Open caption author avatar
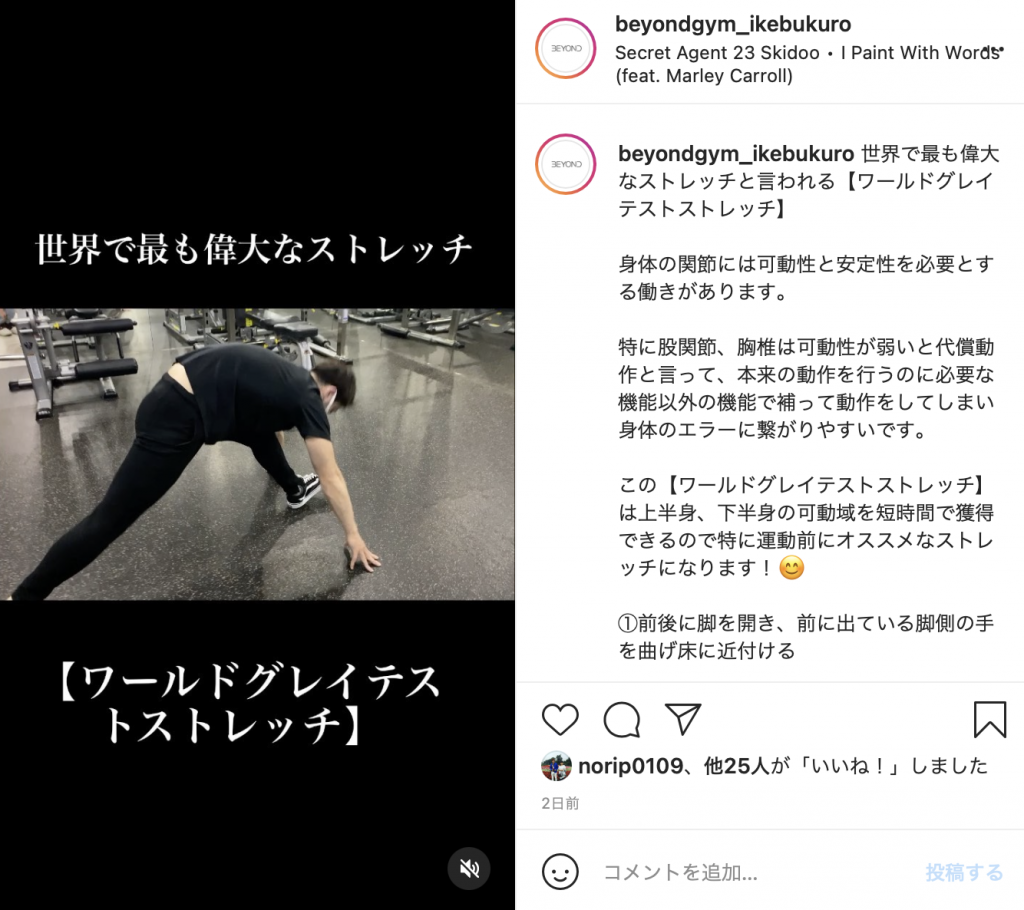 pos(566,164)
